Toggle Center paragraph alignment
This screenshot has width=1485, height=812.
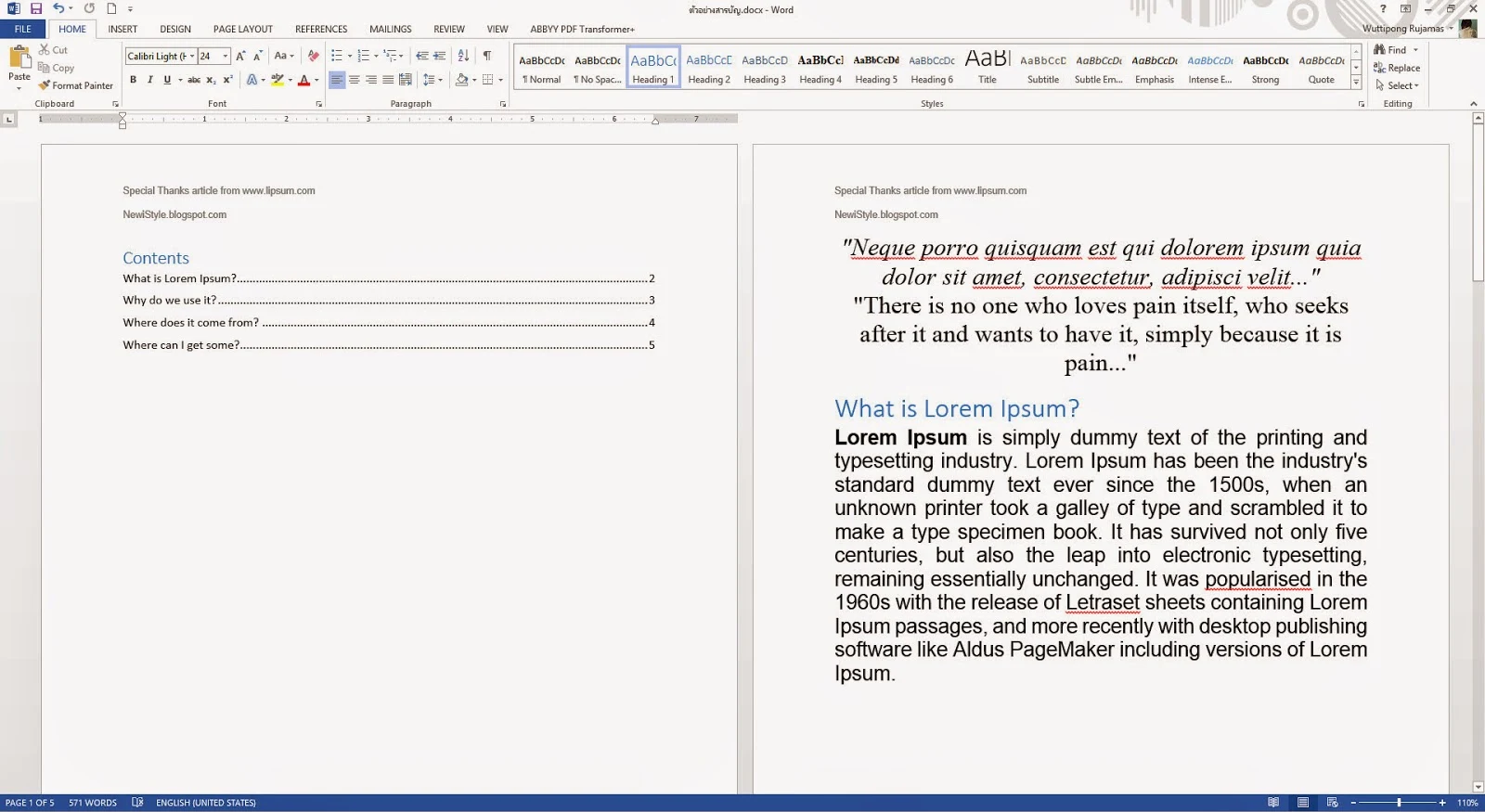click(354, 80)
